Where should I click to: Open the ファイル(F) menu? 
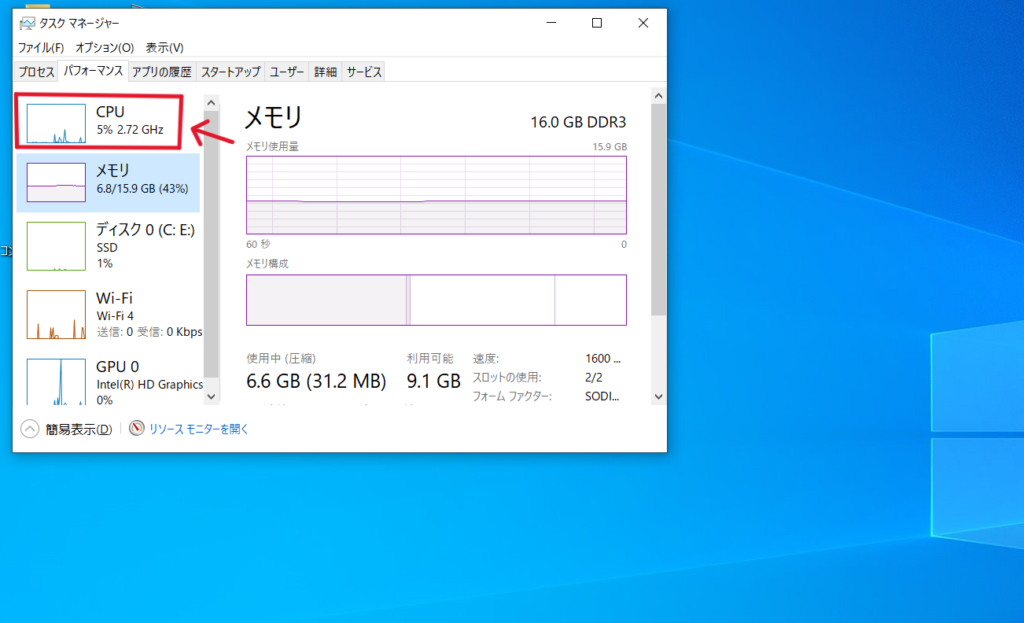coord(41,47)
